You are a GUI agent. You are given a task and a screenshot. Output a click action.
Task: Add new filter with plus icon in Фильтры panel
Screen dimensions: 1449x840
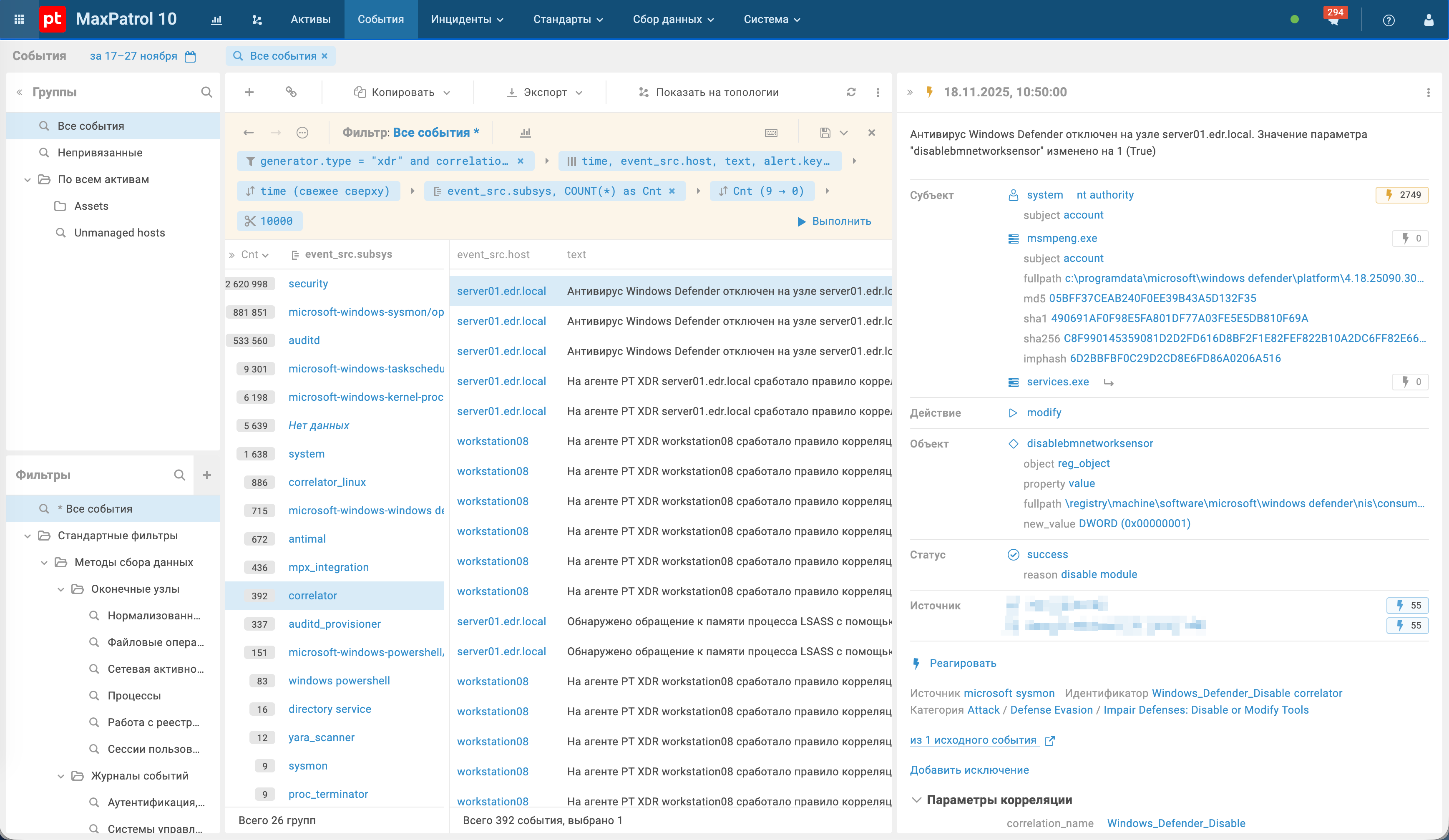click(x=207, y=475)
